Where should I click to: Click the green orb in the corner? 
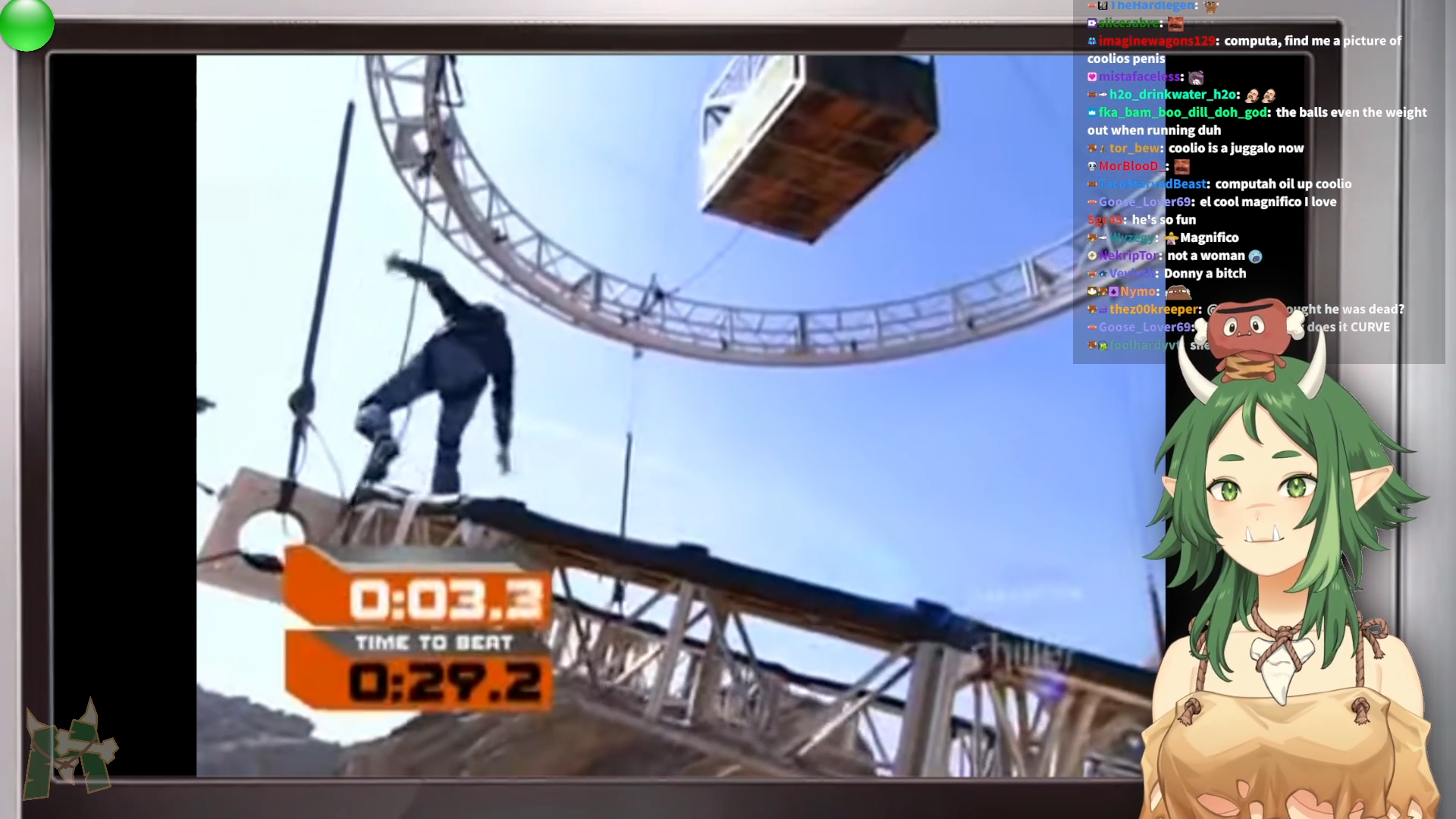27,24
